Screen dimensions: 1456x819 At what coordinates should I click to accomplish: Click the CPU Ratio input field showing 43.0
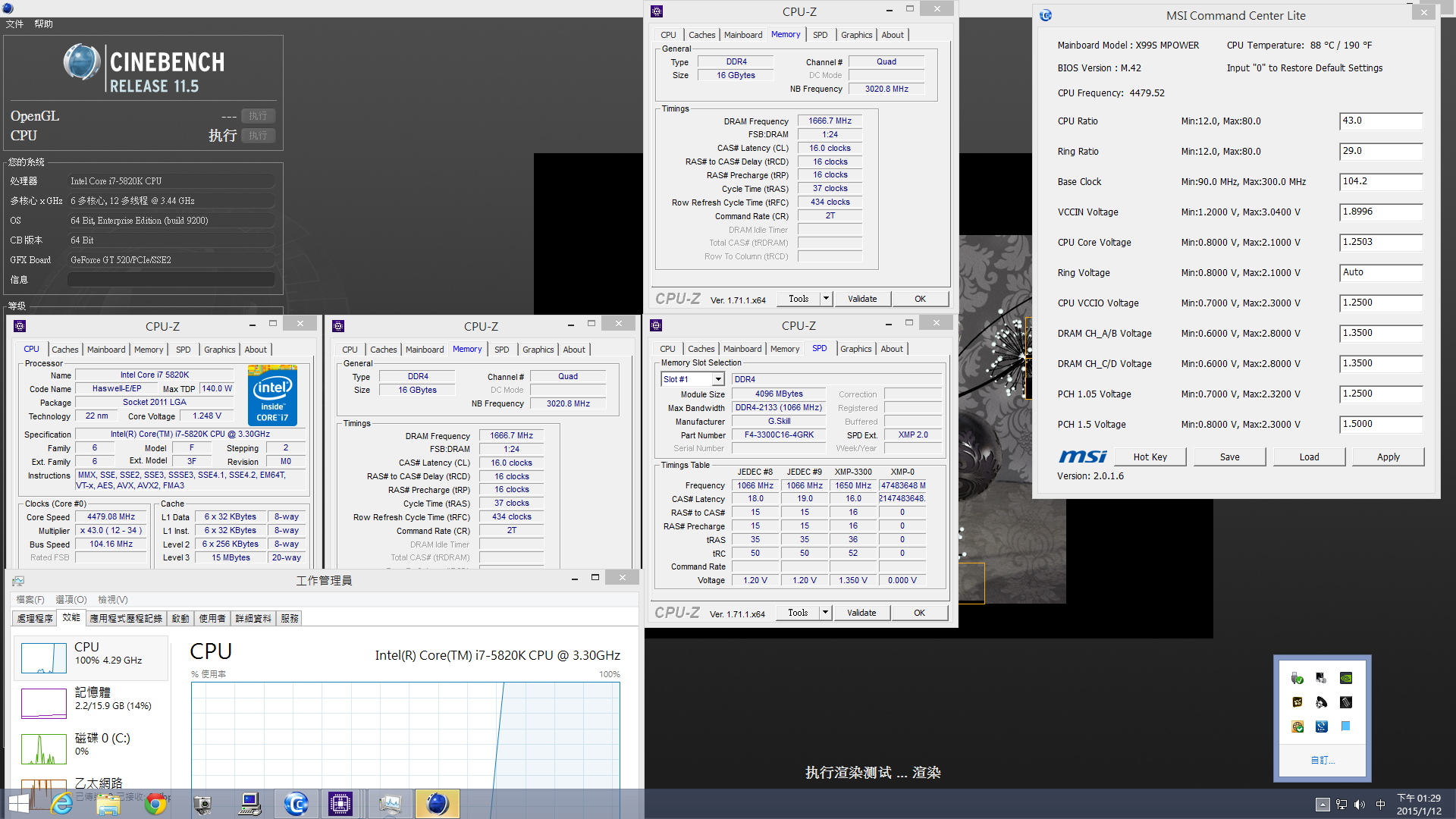[1381, 121]
